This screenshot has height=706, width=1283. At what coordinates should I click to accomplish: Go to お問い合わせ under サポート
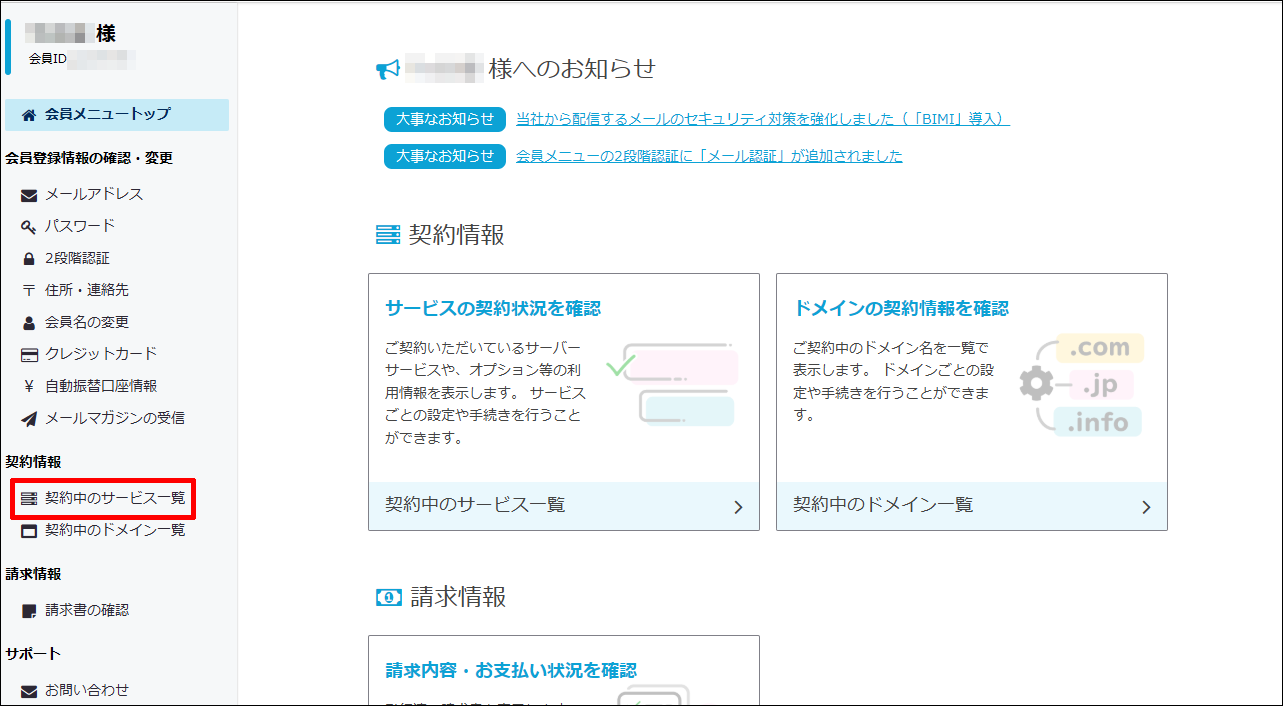click(86, 690)
